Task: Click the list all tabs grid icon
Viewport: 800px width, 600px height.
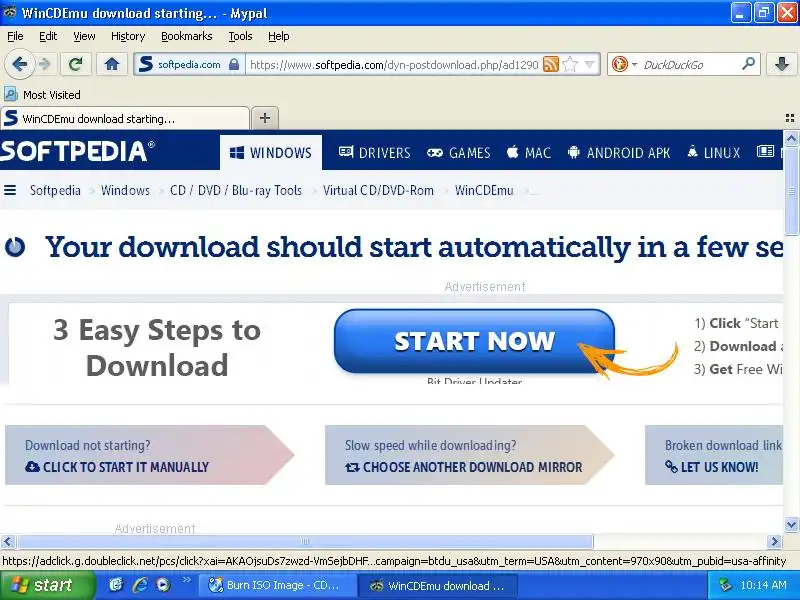Action: [790, 118]
